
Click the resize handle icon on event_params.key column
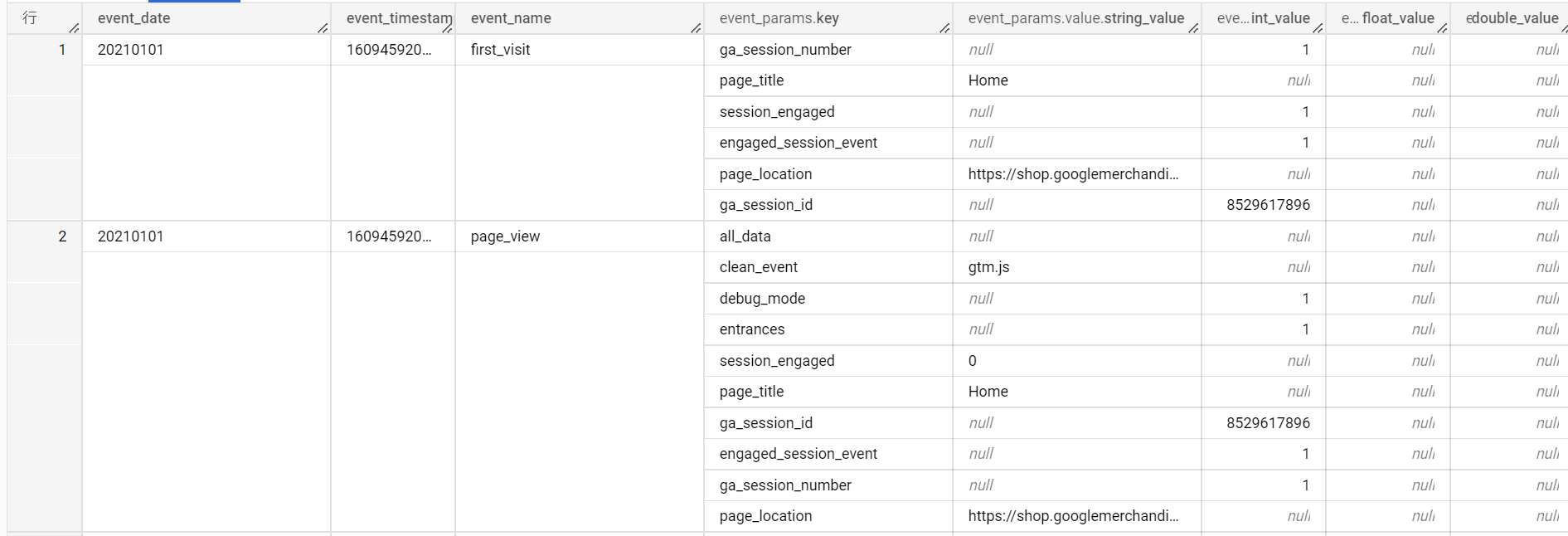click(944, 29)
